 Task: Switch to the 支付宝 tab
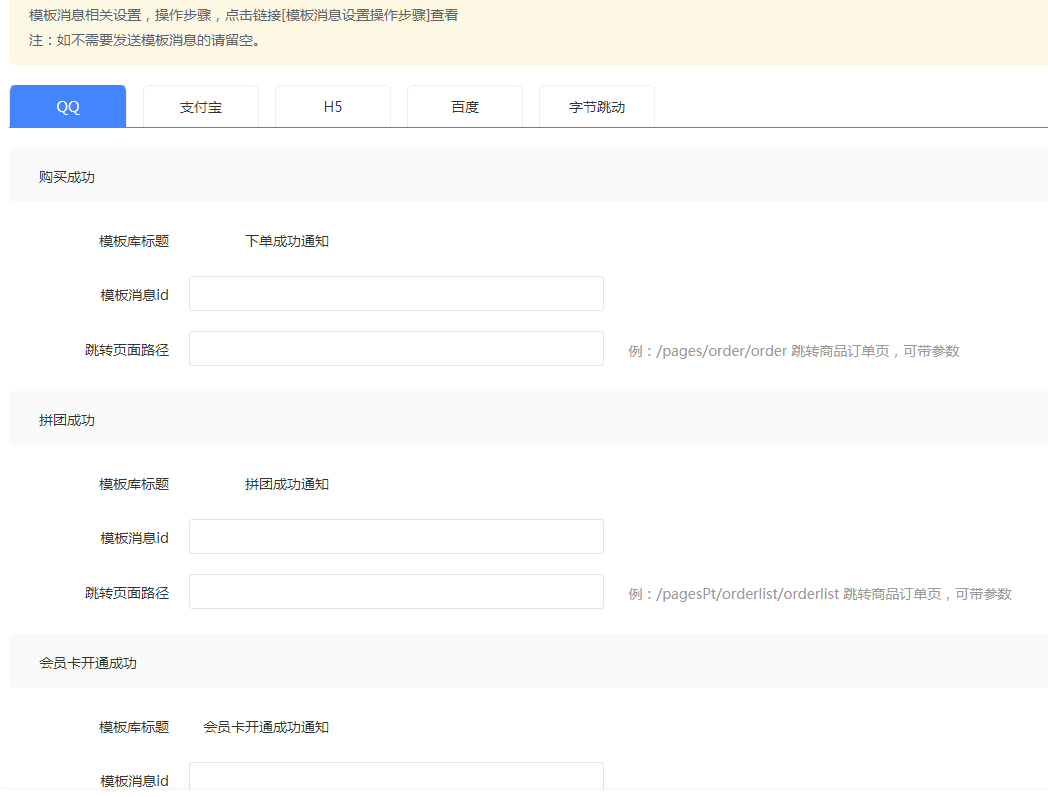click(x=201, y=106)
